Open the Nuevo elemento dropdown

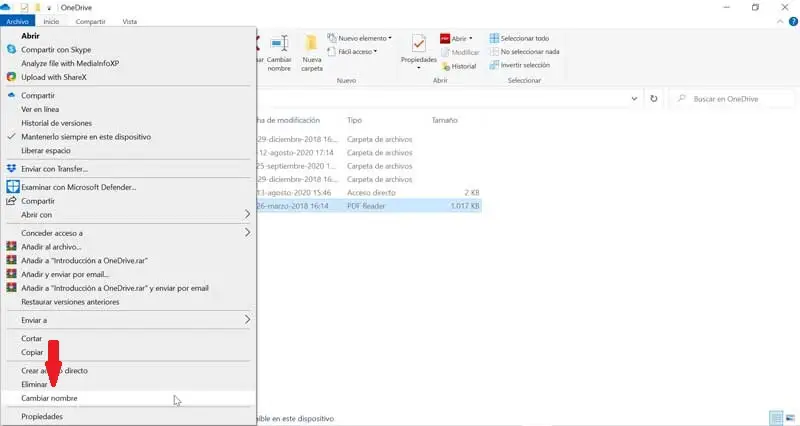[x=360, y=38]
